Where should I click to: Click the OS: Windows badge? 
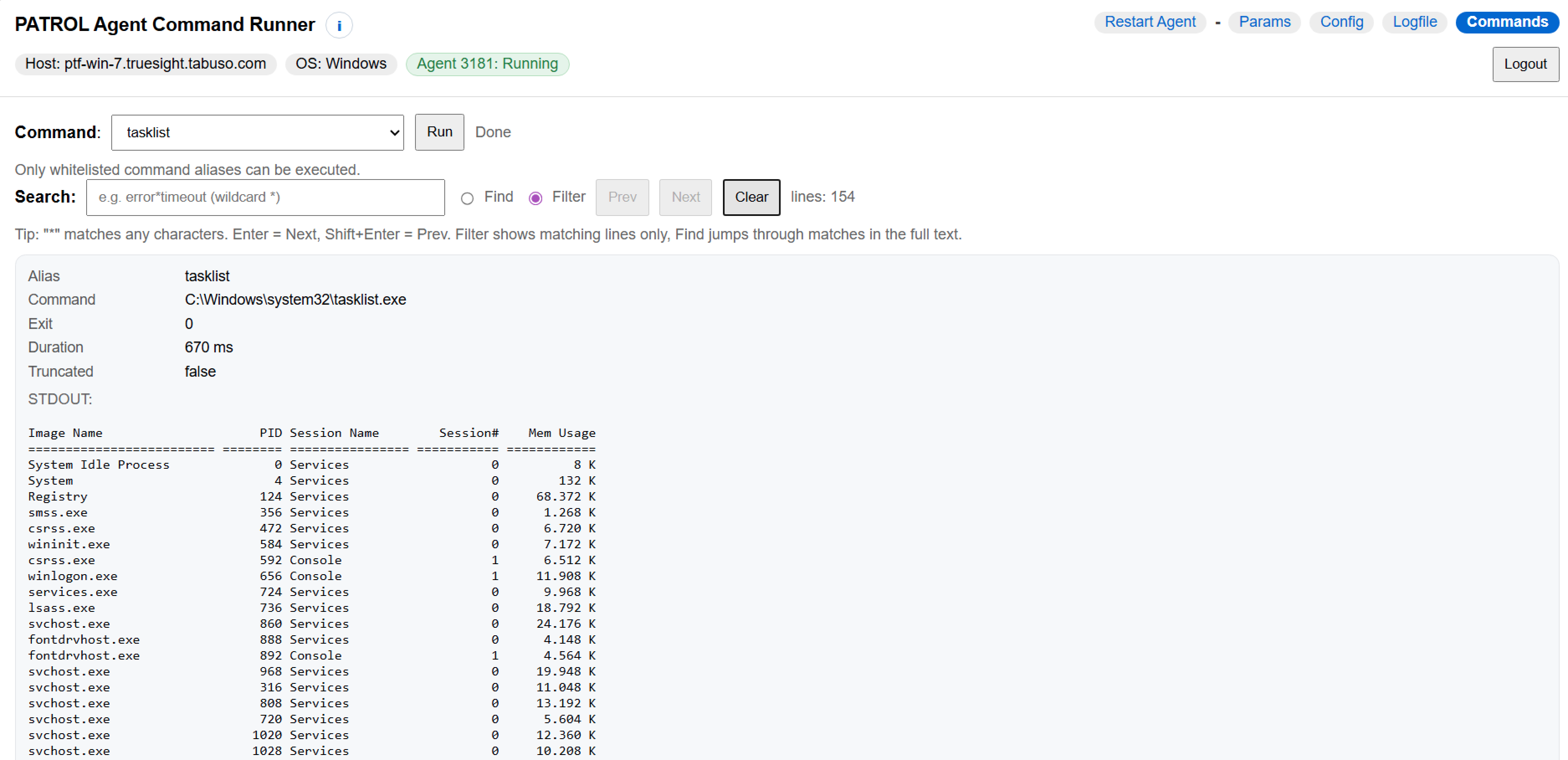[341, 64]
